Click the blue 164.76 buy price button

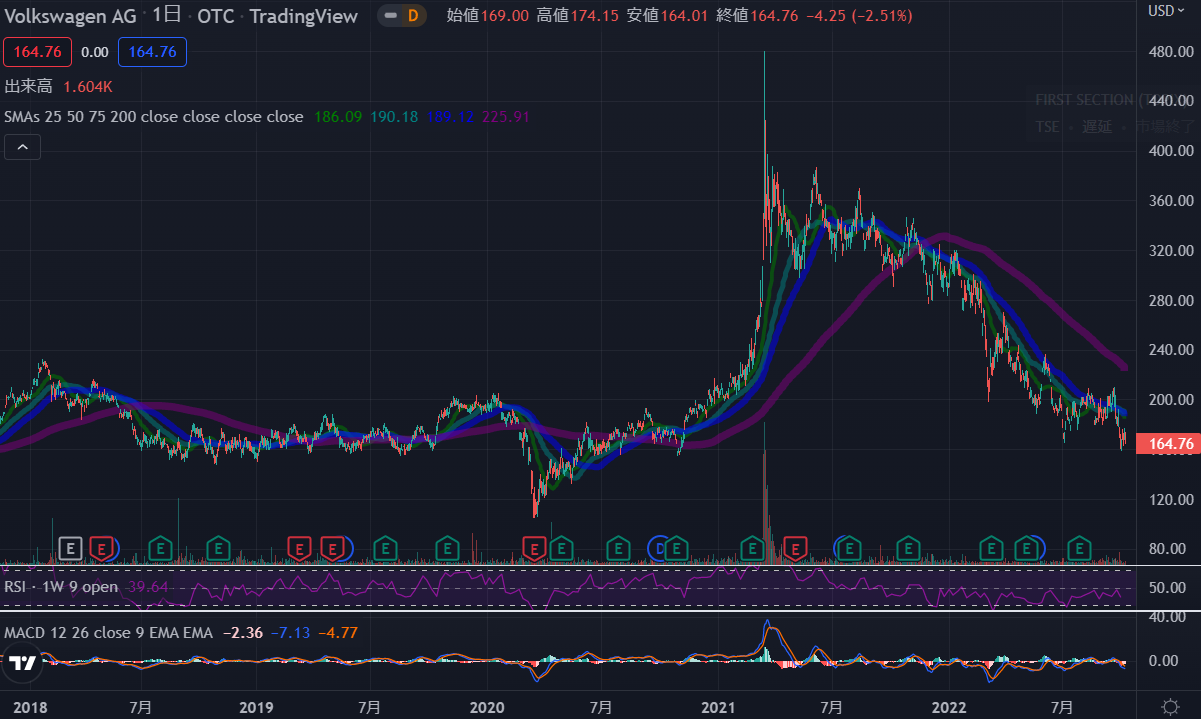point(153,52)
